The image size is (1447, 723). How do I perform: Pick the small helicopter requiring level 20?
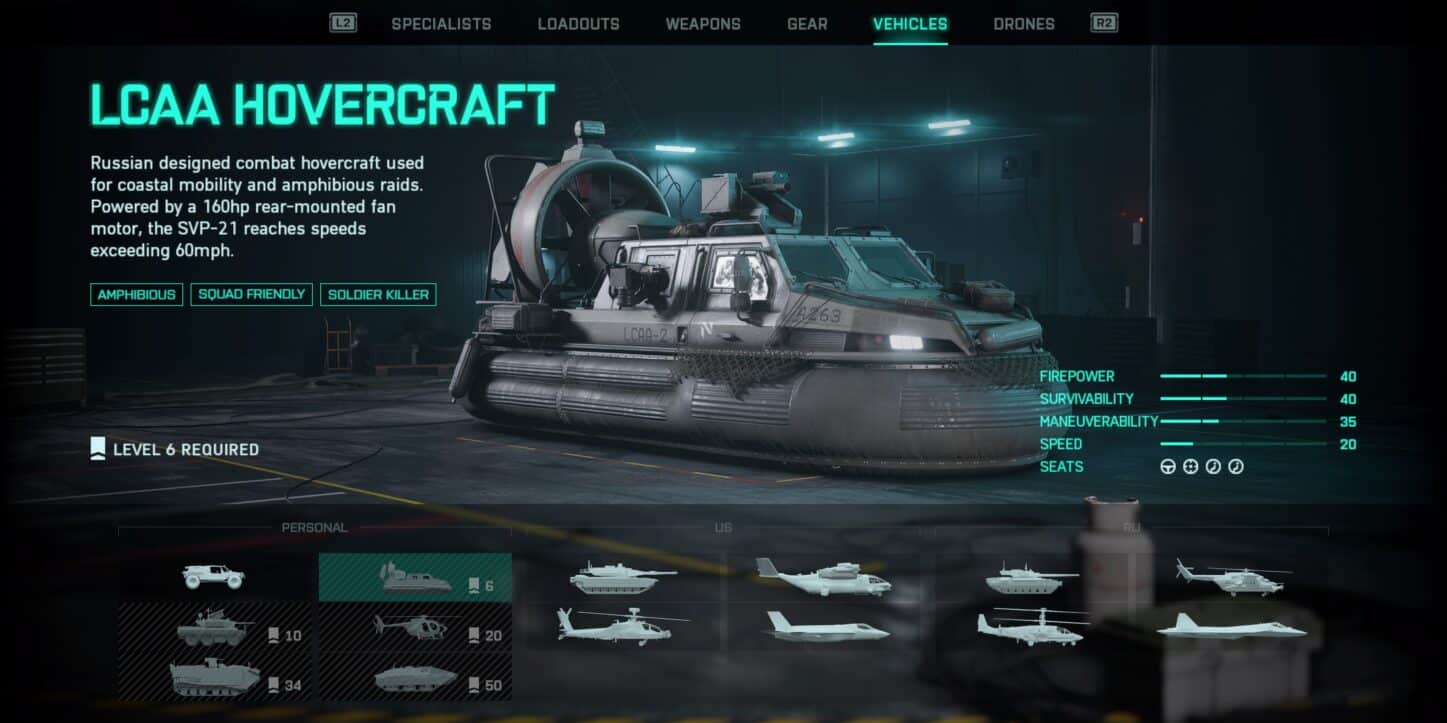[x=415, y=627]
